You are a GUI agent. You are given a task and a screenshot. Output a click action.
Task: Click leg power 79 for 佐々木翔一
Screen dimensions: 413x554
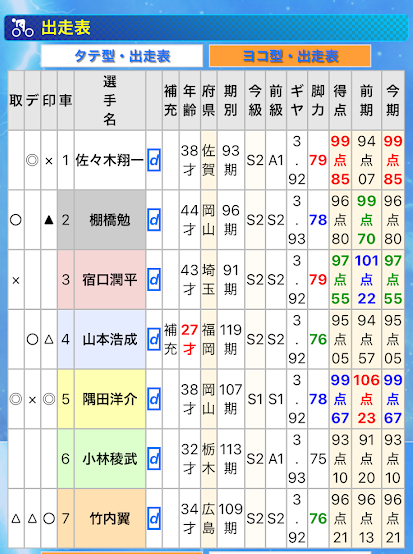click(x=318, y=160)
